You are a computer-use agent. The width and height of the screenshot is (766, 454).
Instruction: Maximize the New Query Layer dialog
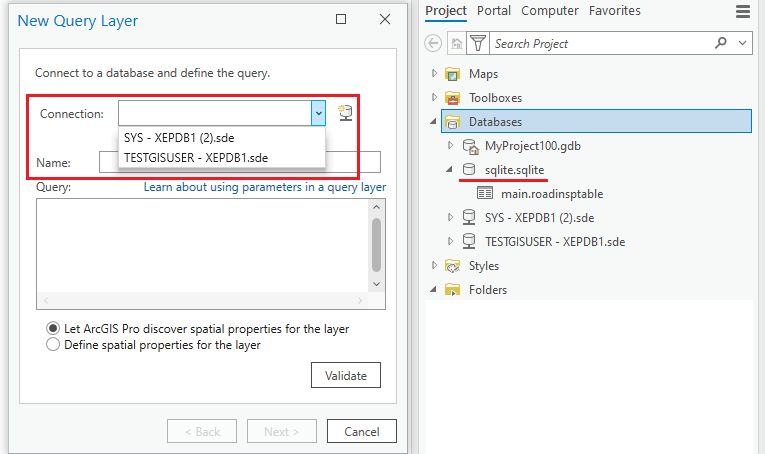[341, 19]
